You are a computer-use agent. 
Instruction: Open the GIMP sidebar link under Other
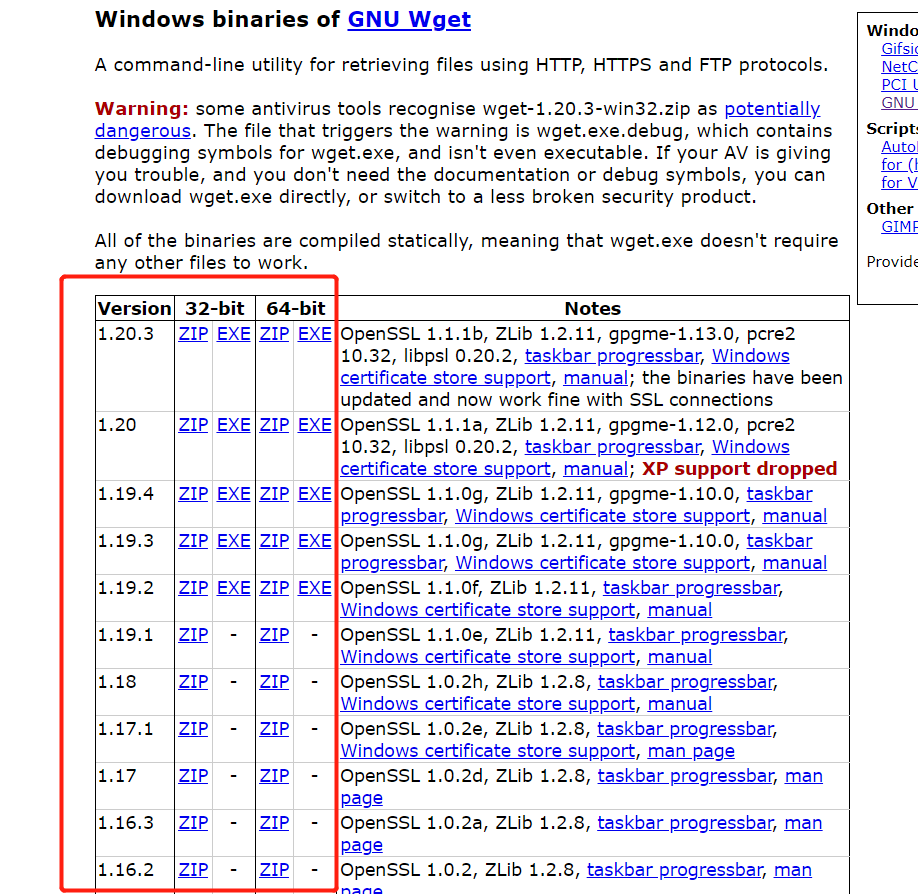(x=899, y=227)
